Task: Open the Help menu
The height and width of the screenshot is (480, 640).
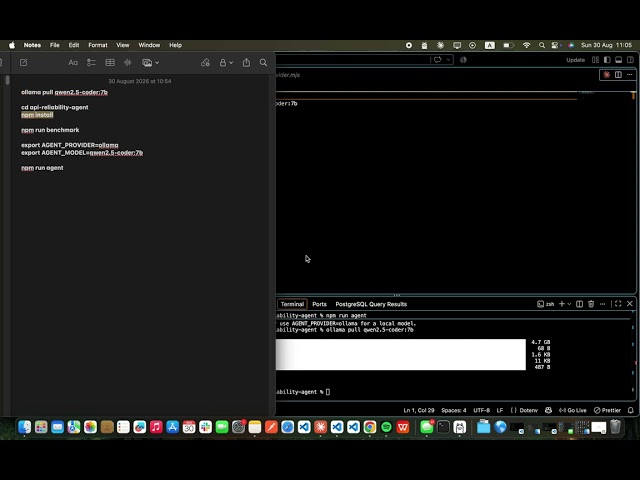Action: [x=176, y=45]
